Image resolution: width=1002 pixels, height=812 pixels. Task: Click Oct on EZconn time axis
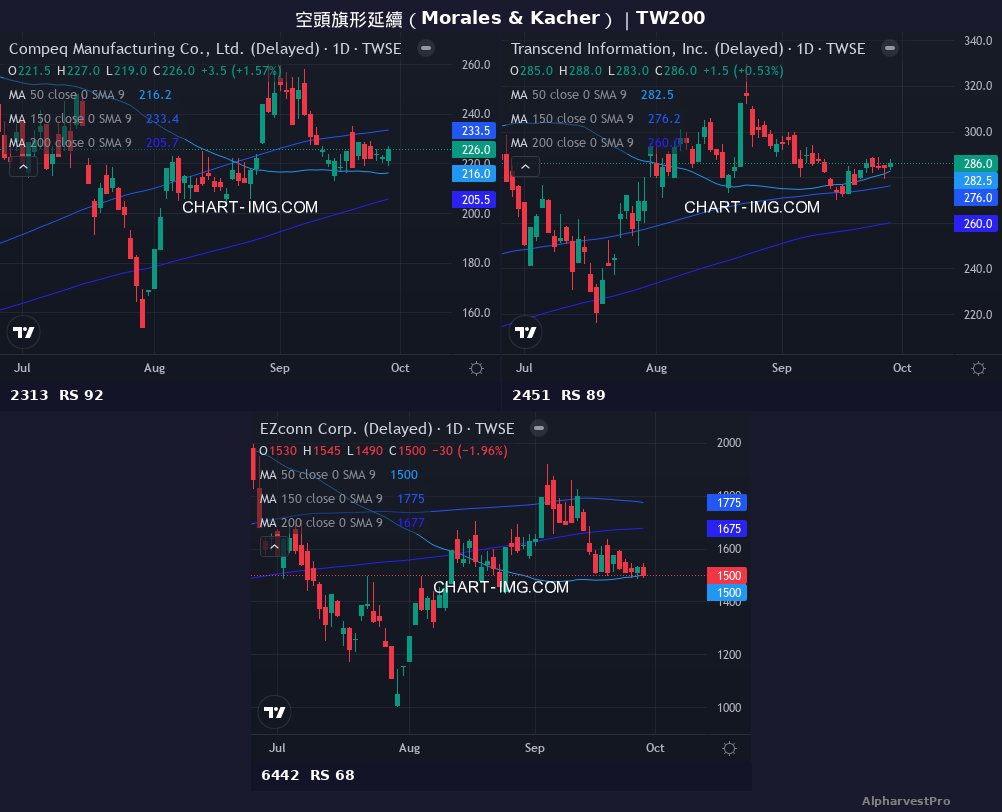[x=655, y=748]
